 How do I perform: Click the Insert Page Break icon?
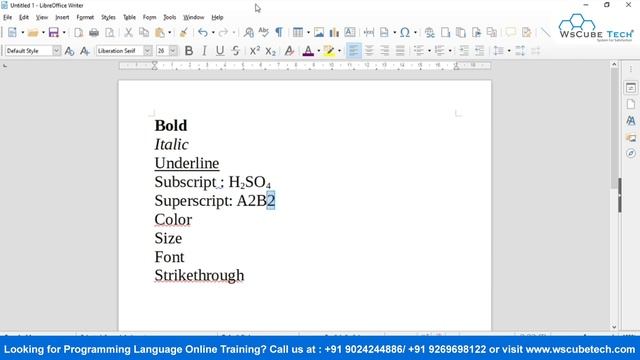click(369, 33)
